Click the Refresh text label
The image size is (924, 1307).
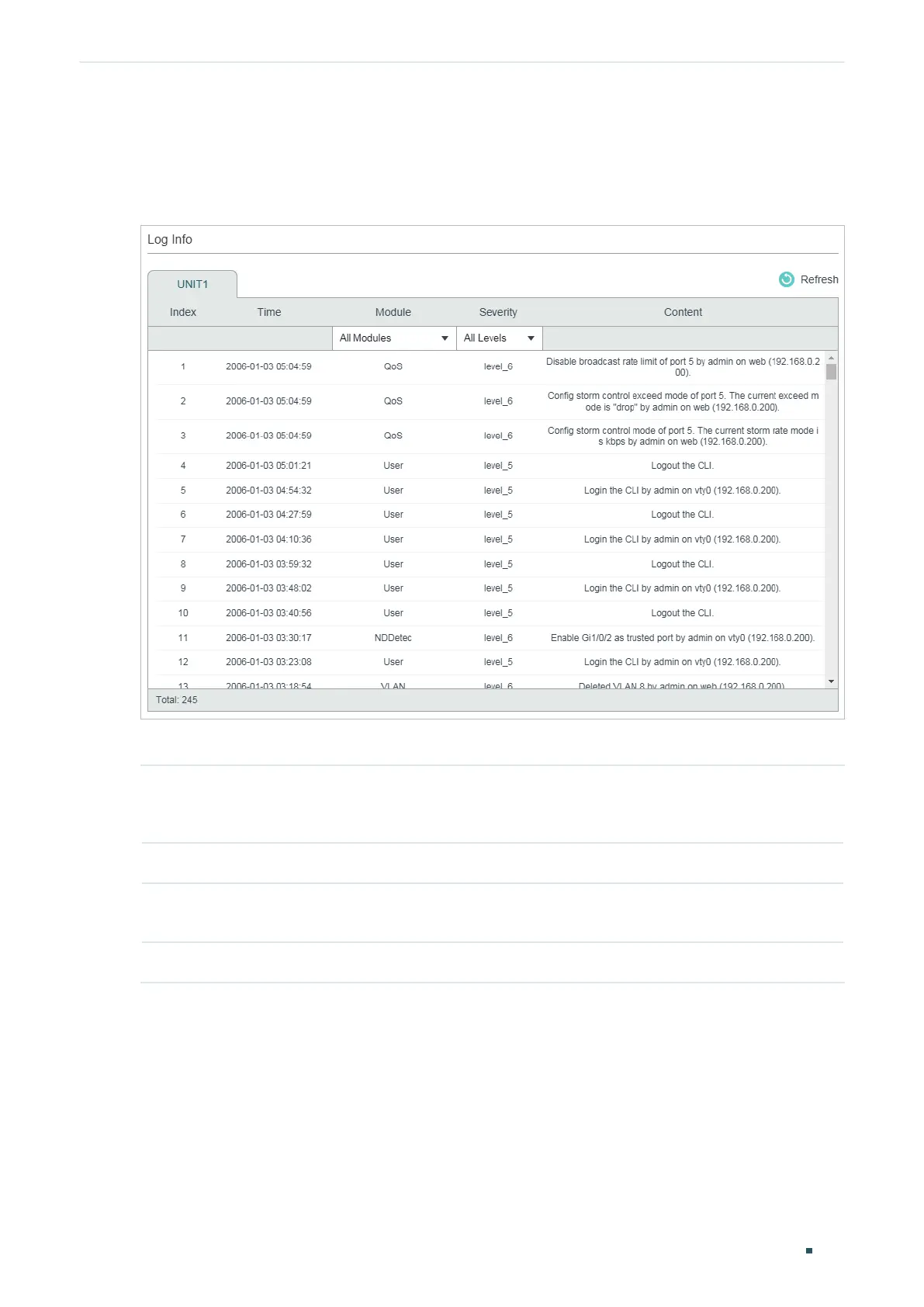point(819,279)
